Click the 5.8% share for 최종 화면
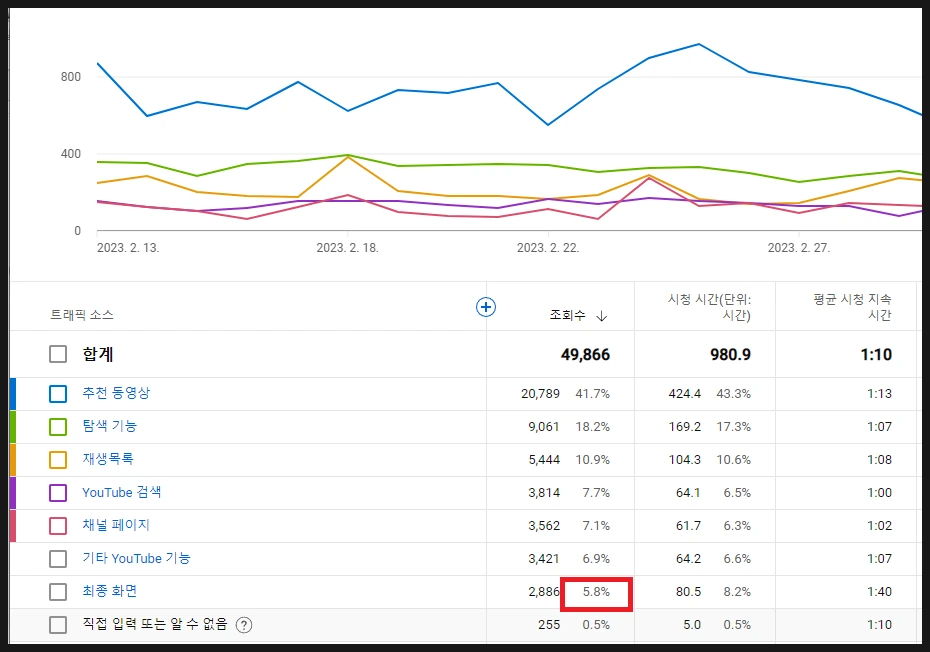The image size is (930, 652). pyautogui.click(x=596, y=591)
